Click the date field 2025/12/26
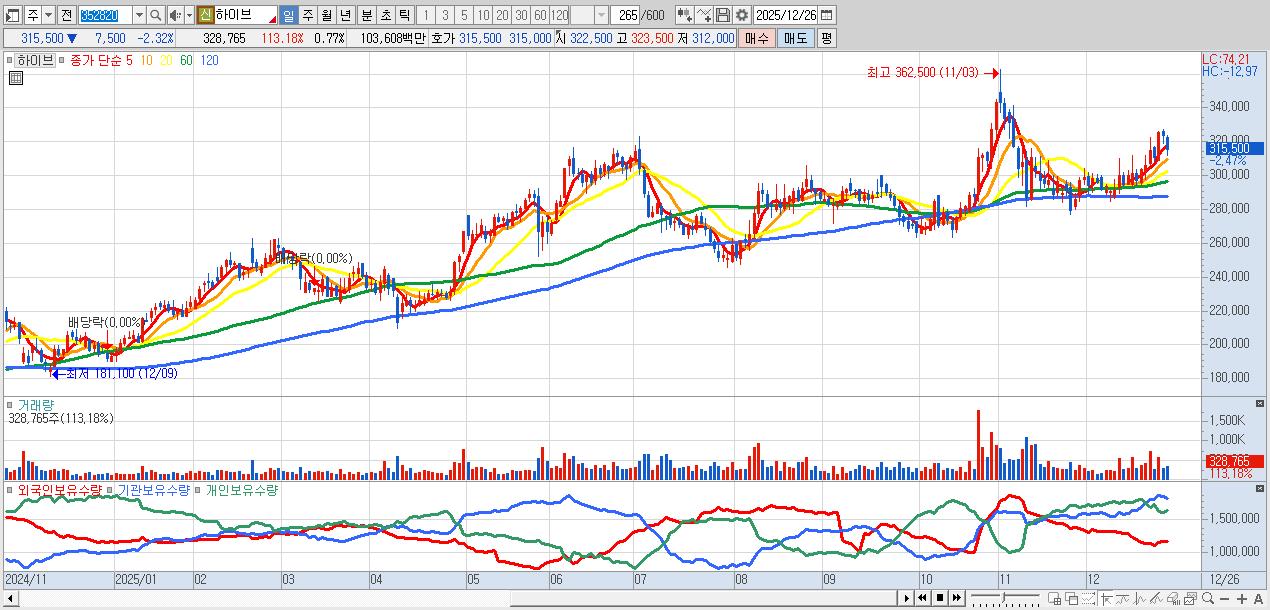 click(x=786, y=15)
